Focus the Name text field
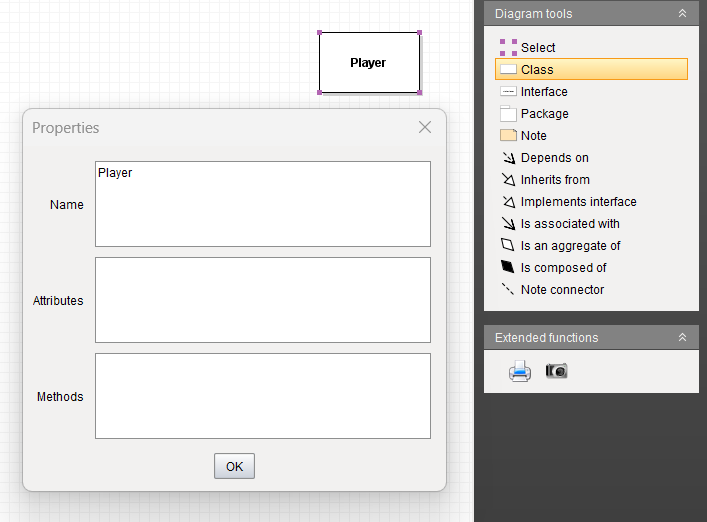The height and width of the screenshot is (522, 707). pyautogui.click(x=263, y=204)
